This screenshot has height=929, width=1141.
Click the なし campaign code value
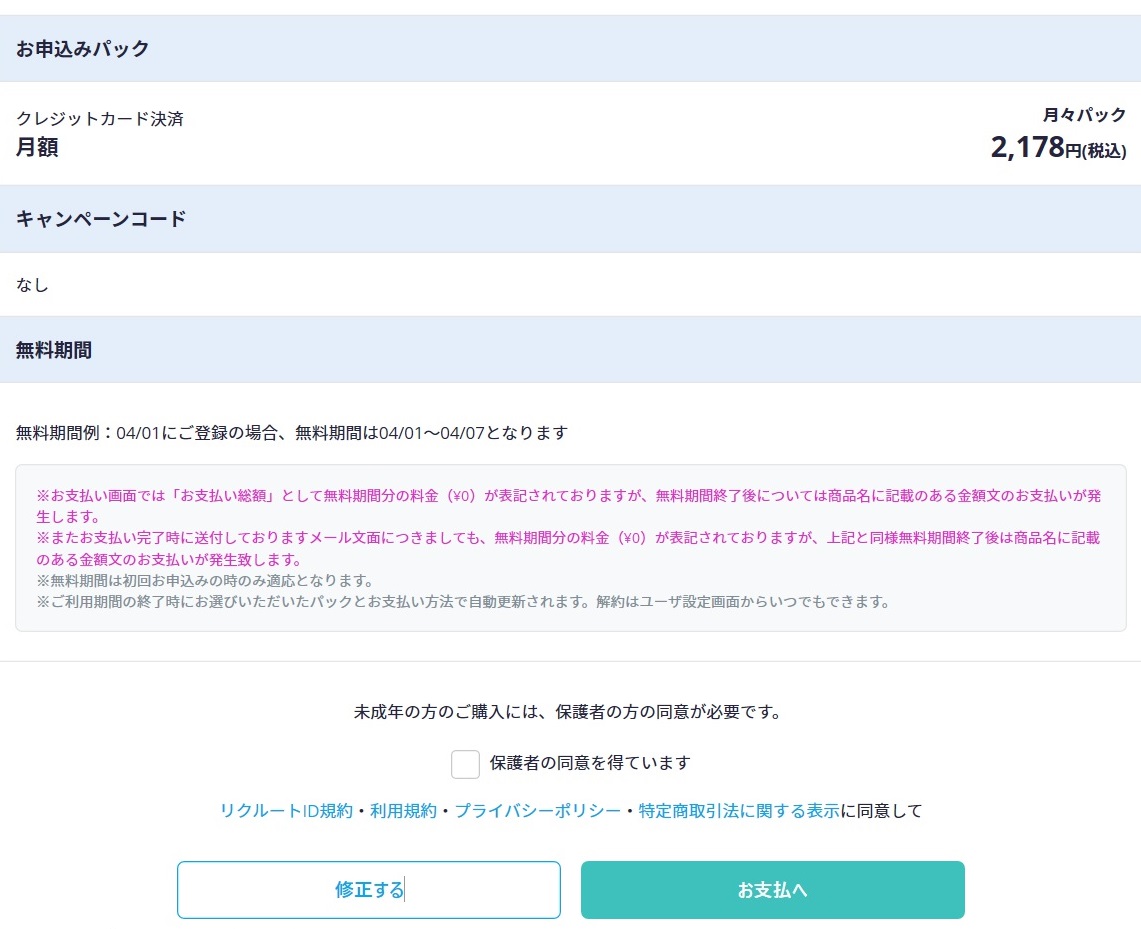point(32,285)
